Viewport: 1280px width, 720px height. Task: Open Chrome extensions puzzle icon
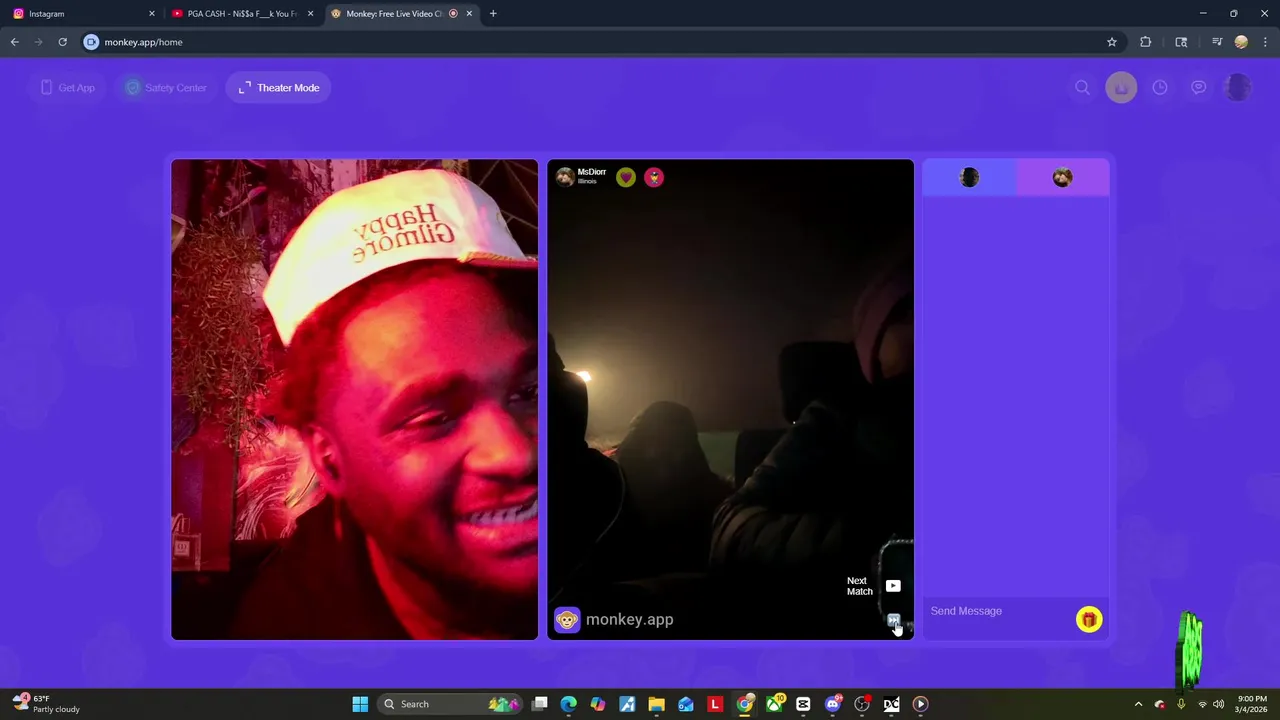point(1146,42)
